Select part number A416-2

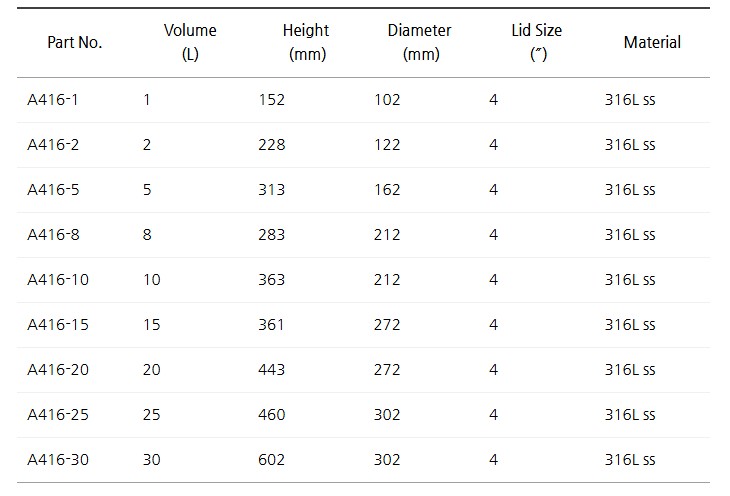pos(53,145)
